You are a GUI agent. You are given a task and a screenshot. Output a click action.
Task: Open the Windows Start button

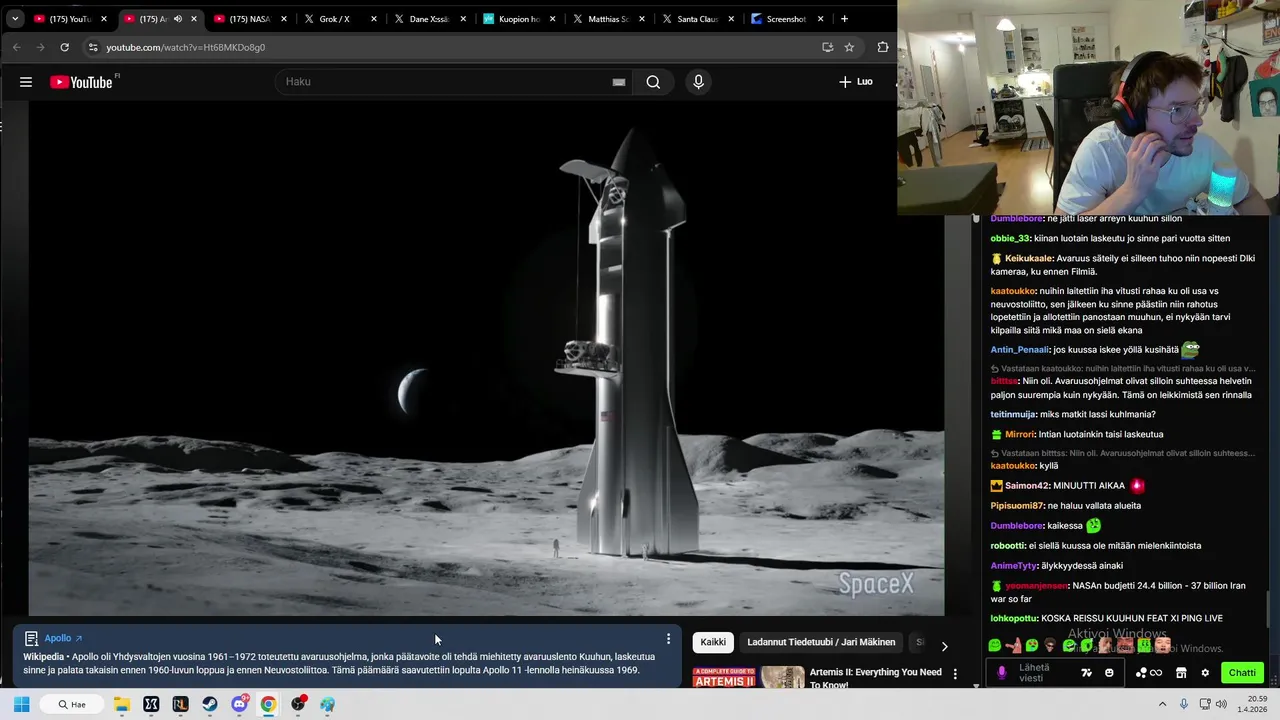pyautogui.click(x=21, y=704)
